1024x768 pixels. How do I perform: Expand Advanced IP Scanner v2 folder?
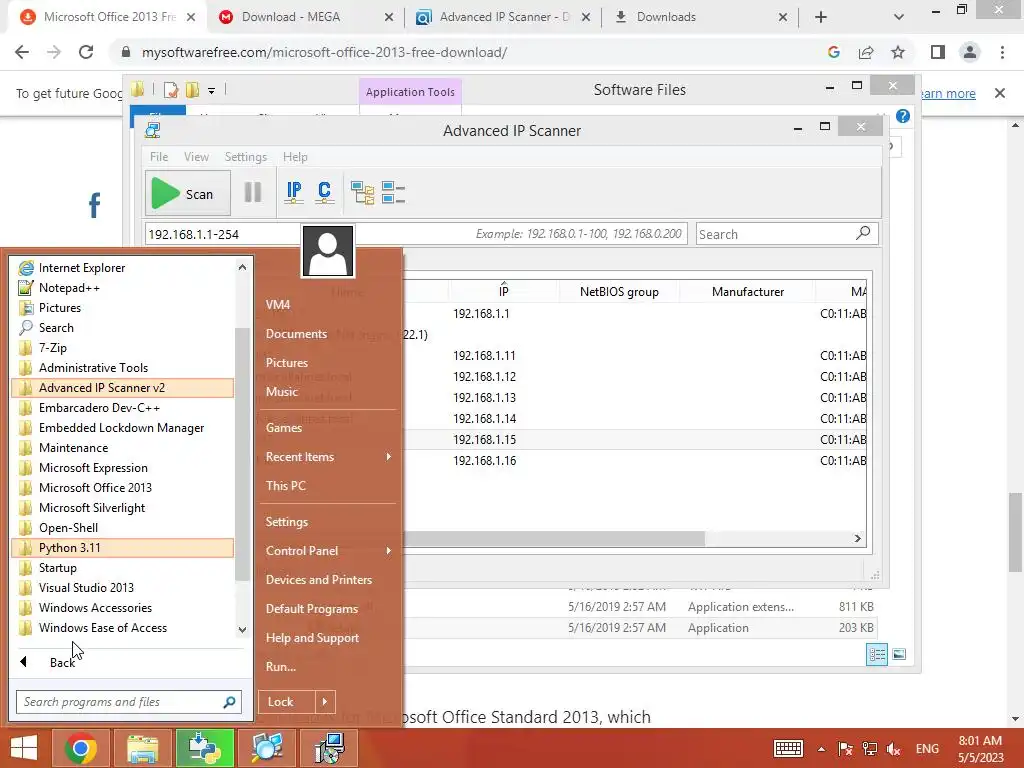(x=122, y=388)
